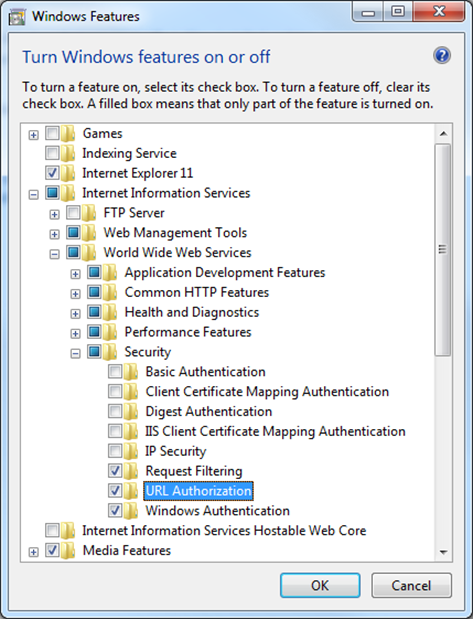Expand Application Development Features node
The image size is (473, 619).
[x=75, y=274]
